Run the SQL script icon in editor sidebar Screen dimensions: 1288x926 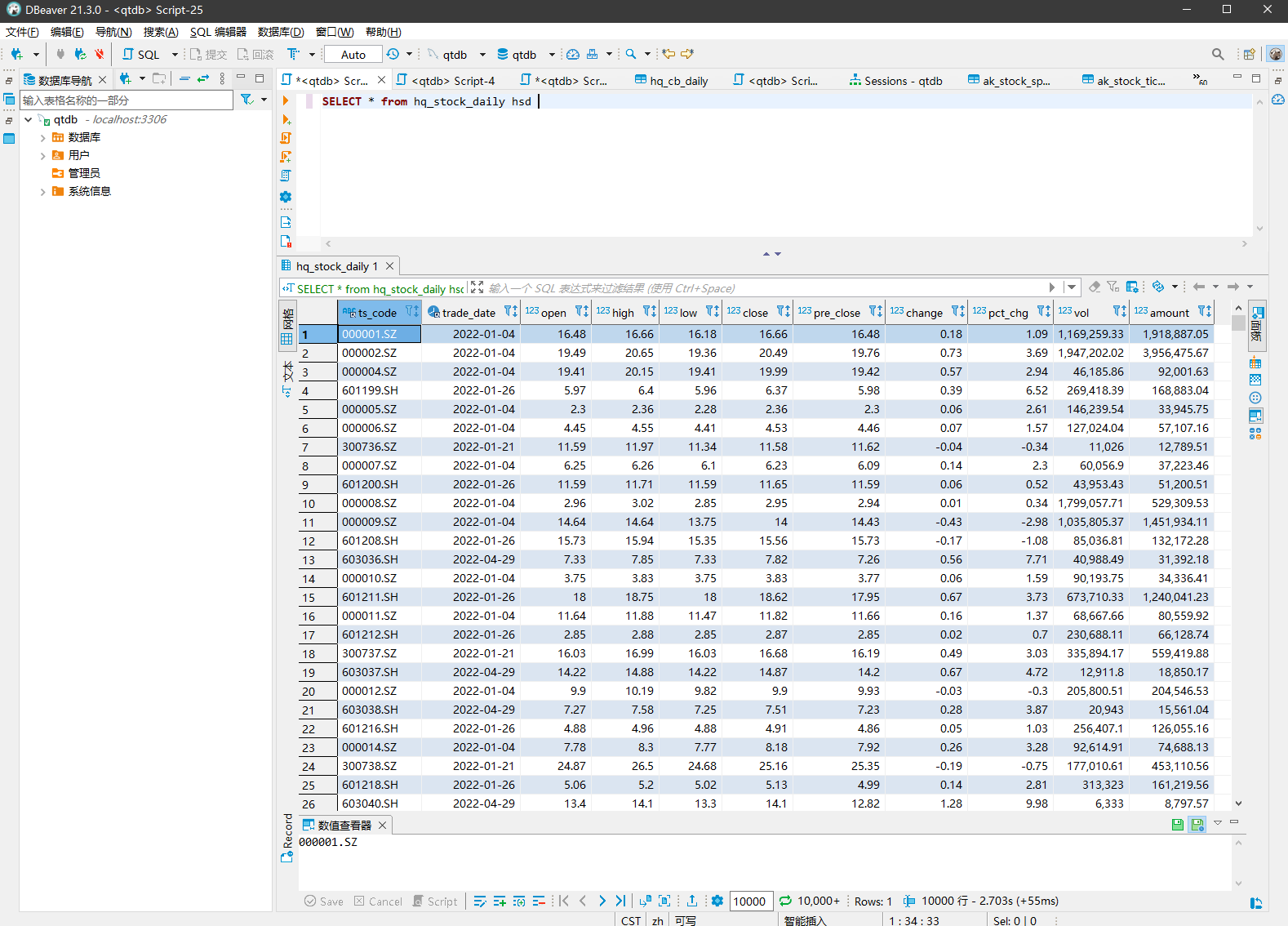[286, 138]
